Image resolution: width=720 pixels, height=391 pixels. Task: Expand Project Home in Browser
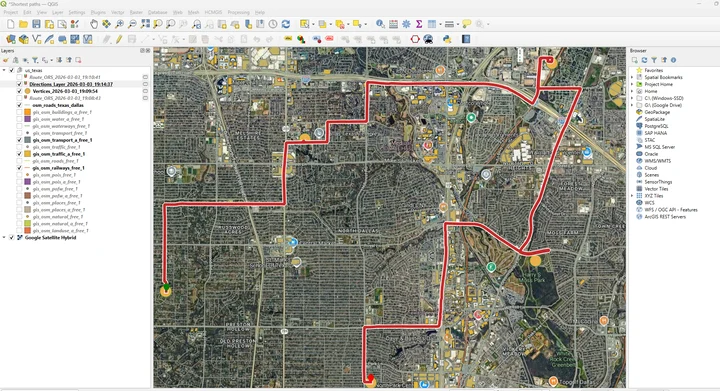pyautogui.click(x=632, y=84)
